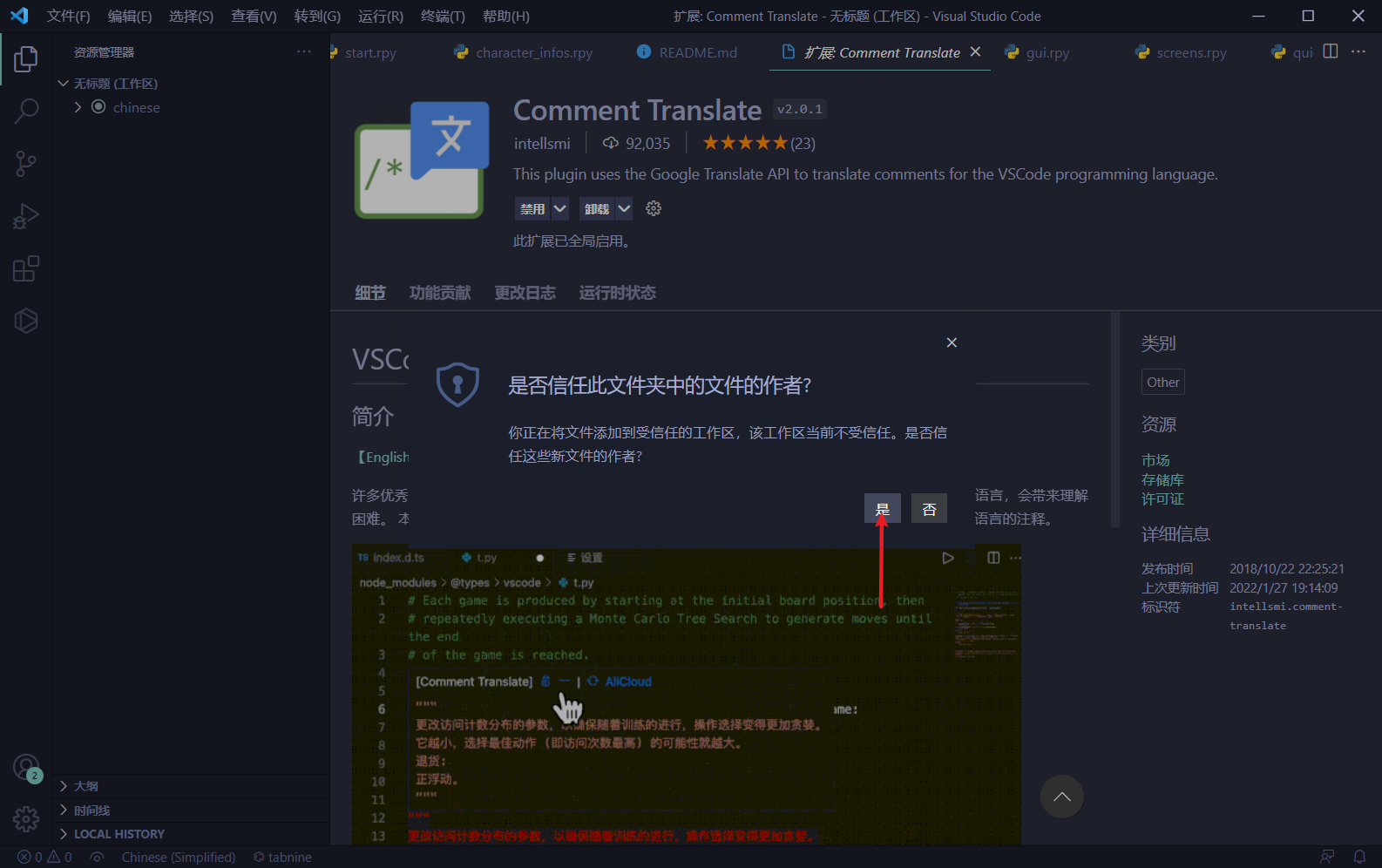Viewport: 1382px width, 868px height.
Task: Open the sixth activity bar view icon
Action: coord(26,321)
